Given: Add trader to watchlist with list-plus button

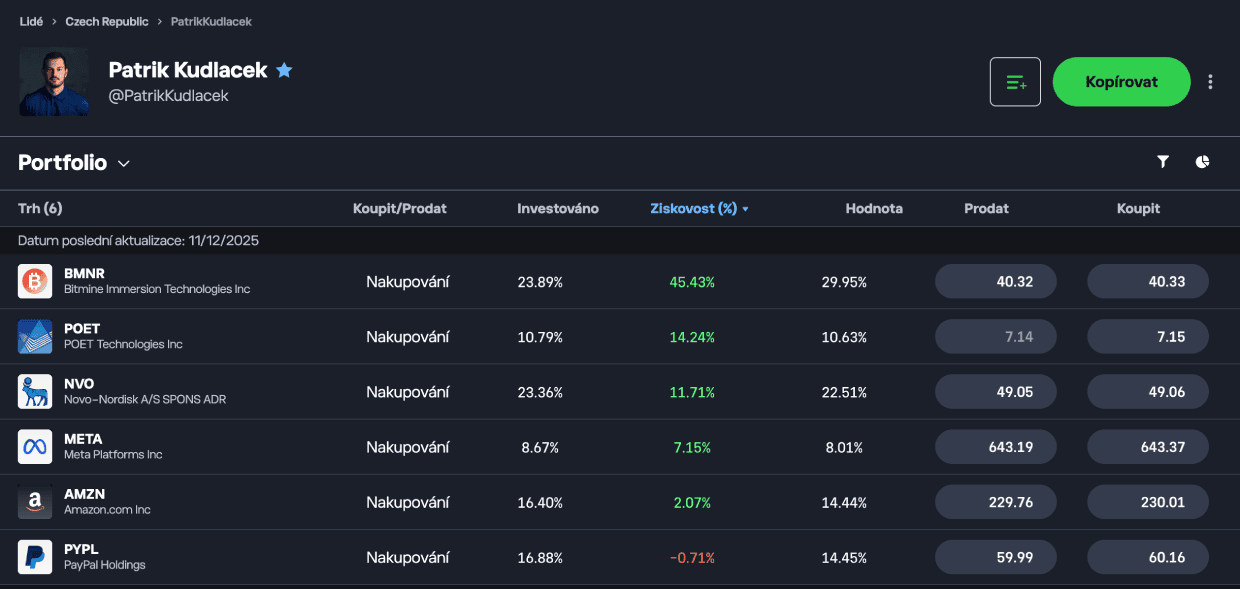Looking at the screenshot, I should (x=1015, y=82).
